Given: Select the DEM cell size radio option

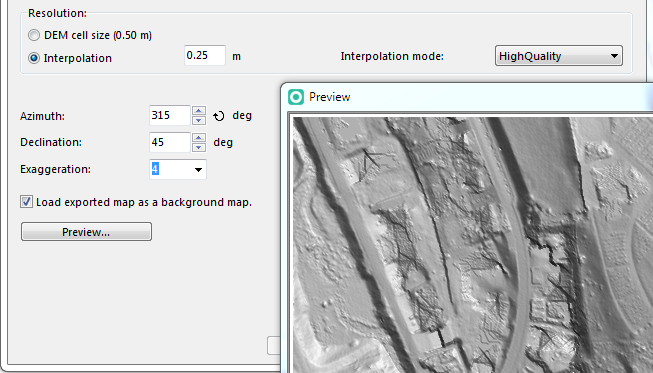Looking at the screenshot, I should pyautogui.click(x=34, y=35).
